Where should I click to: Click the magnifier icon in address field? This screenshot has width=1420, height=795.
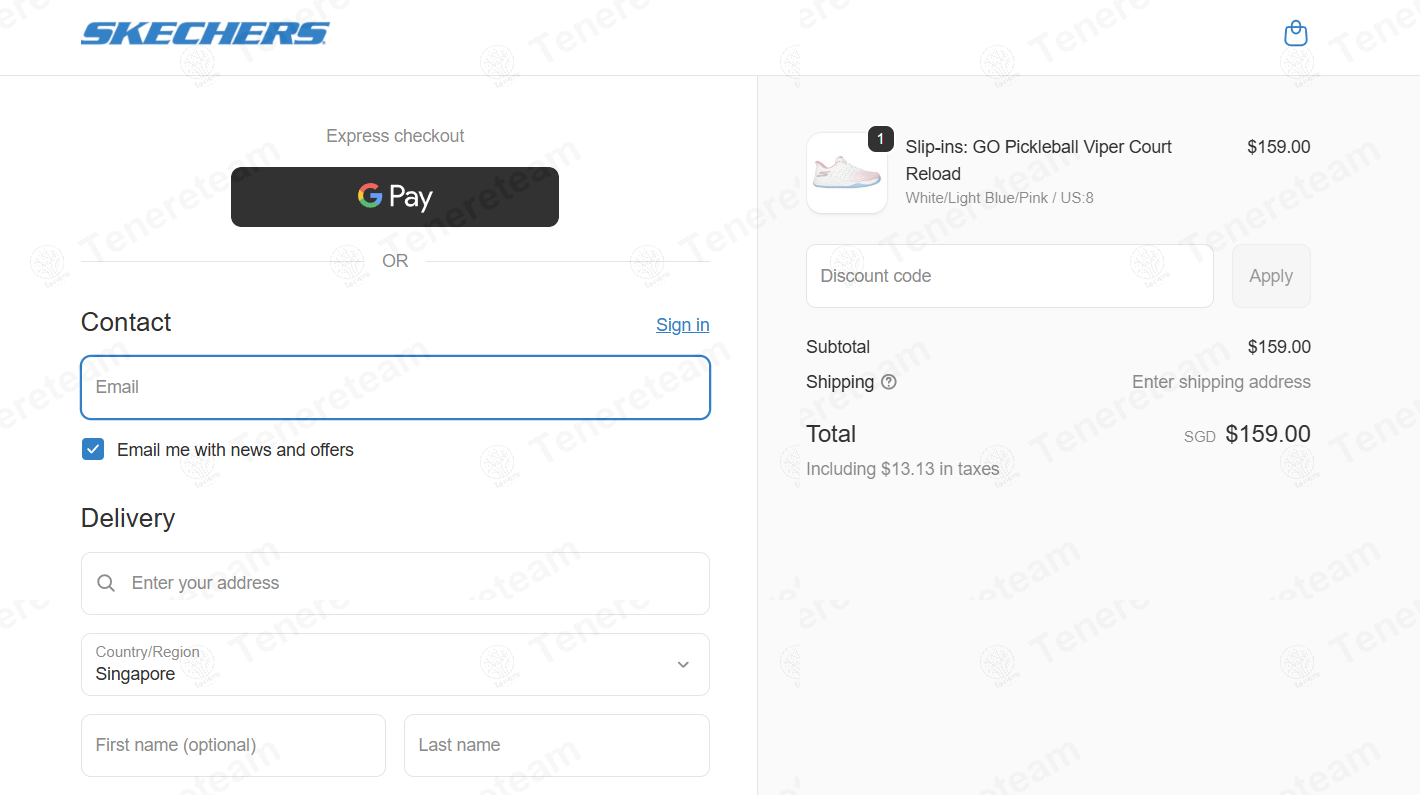[x=106, y=583]
